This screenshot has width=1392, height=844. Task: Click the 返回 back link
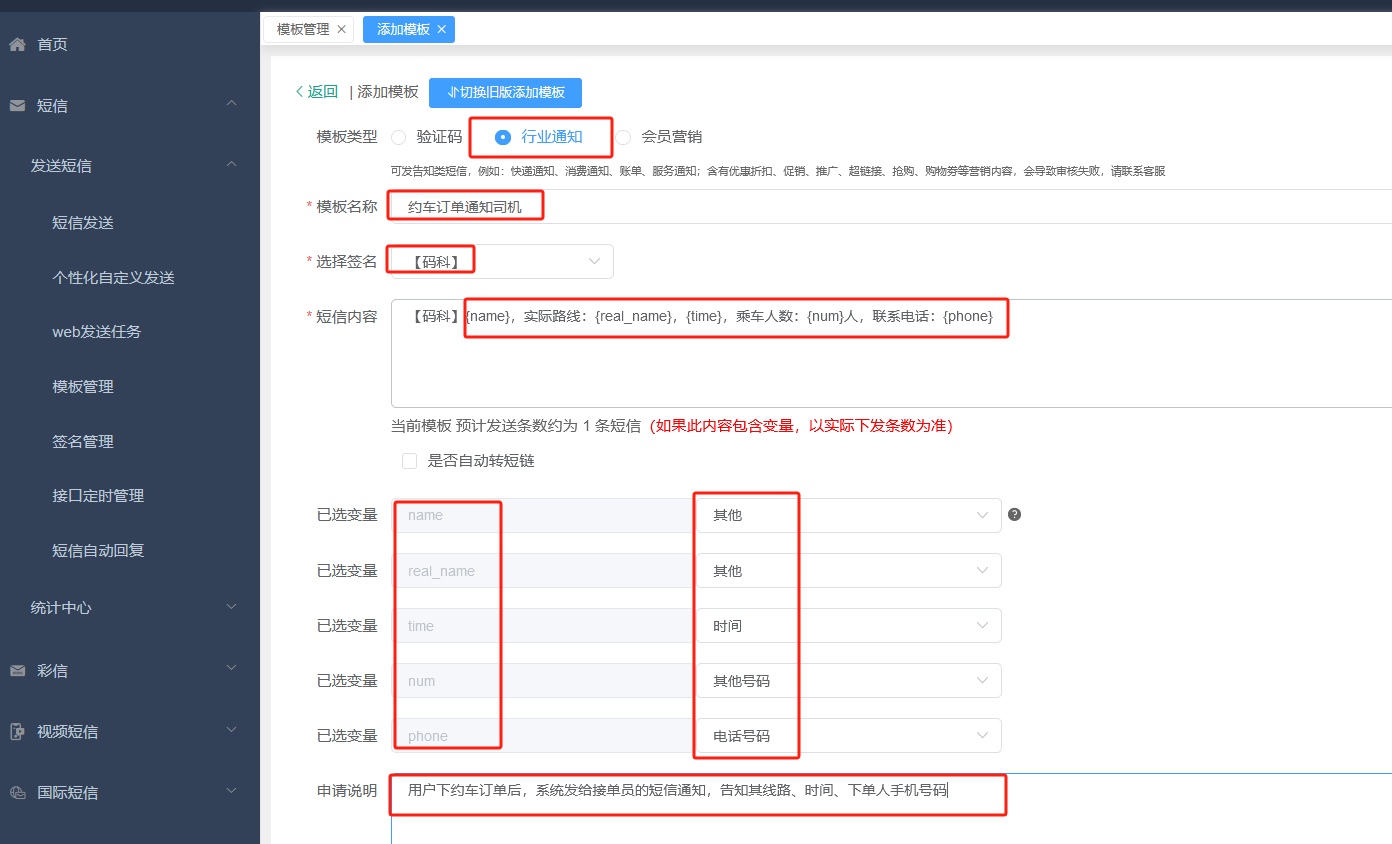pyautogui.click(x=317, y=92)
